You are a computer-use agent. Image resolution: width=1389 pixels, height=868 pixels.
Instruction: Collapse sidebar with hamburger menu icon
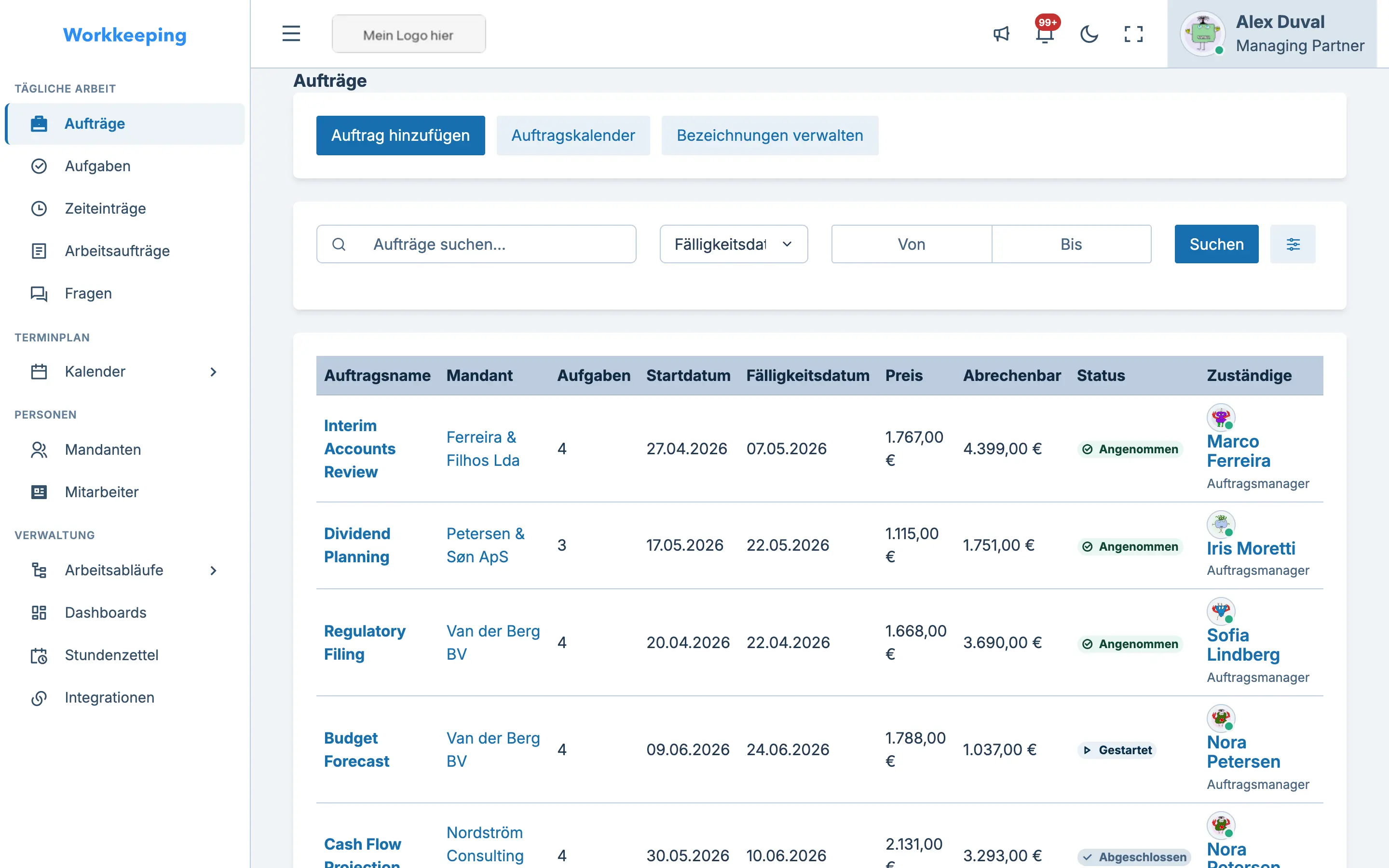coord(291,34)
